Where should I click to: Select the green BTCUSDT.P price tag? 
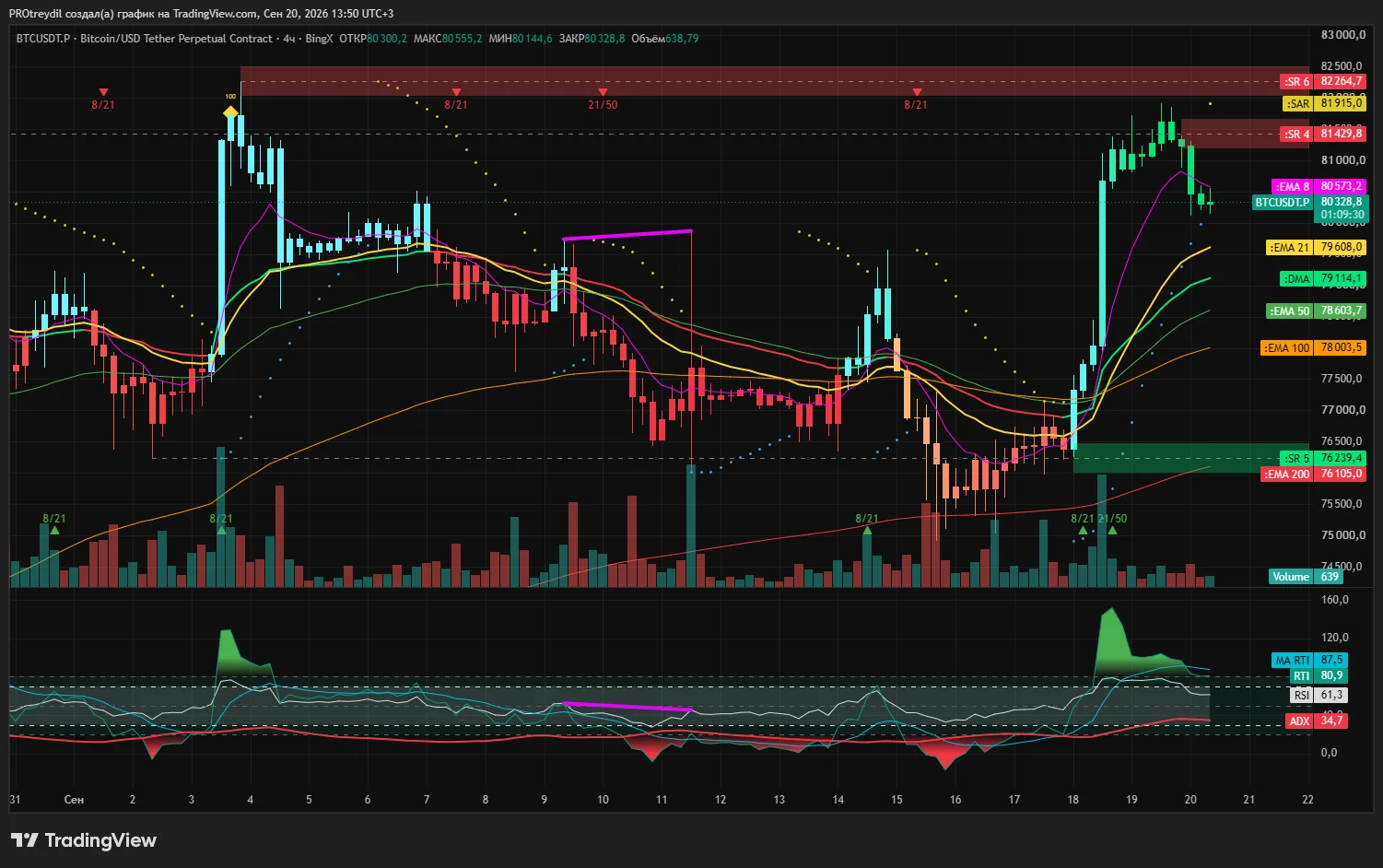(1283, 203)
